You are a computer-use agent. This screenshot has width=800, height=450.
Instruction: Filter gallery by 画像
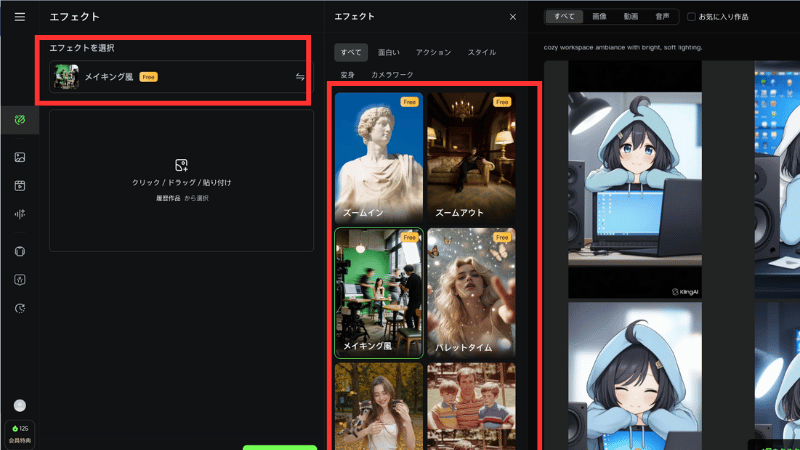(x=599, y=17)
